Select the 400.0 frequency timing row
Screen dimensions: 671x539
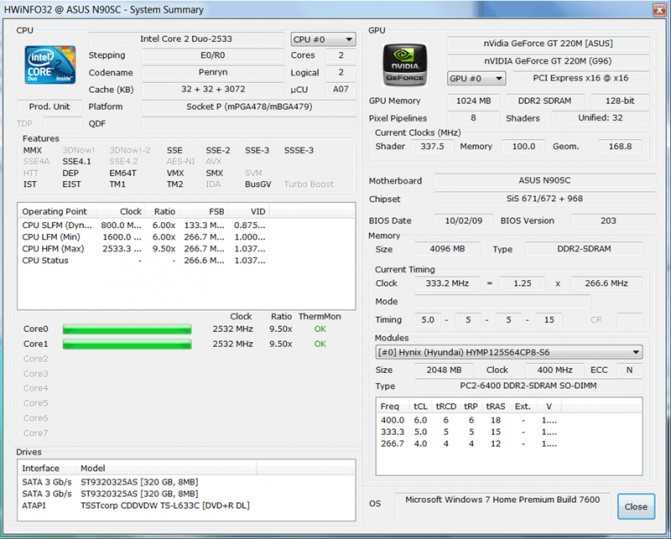tap(469, 421)
